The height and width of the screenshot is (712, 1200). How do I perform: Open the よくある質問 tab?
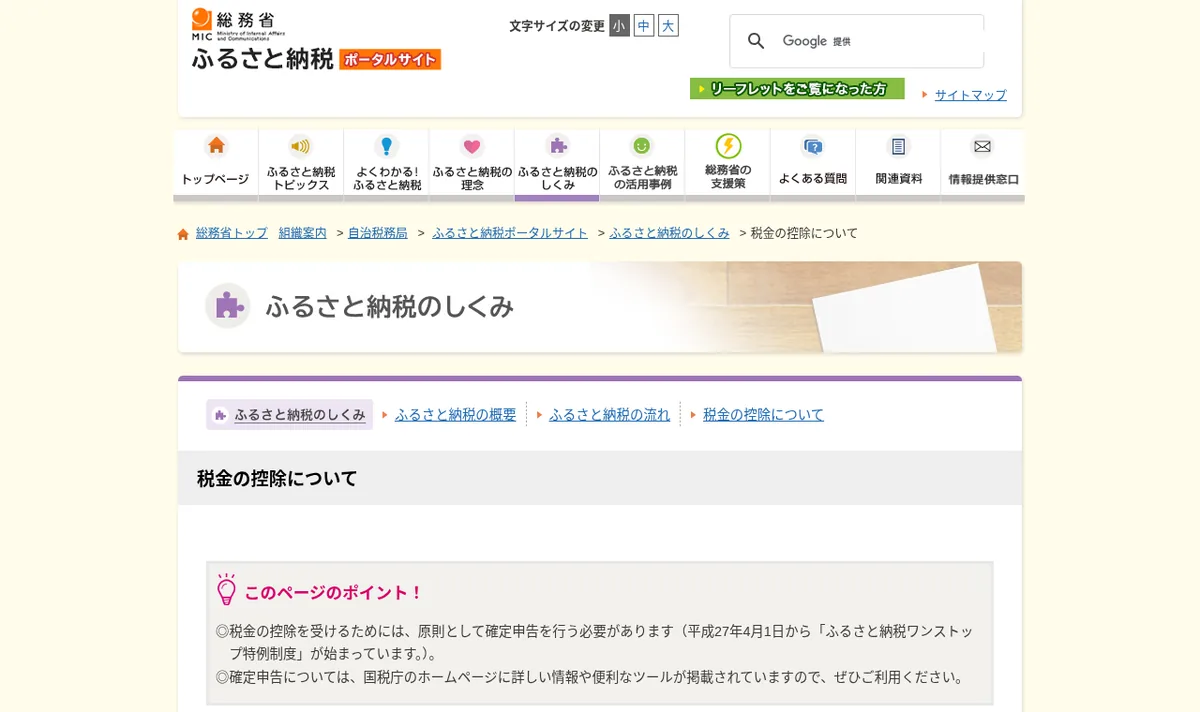click(813, 165)
